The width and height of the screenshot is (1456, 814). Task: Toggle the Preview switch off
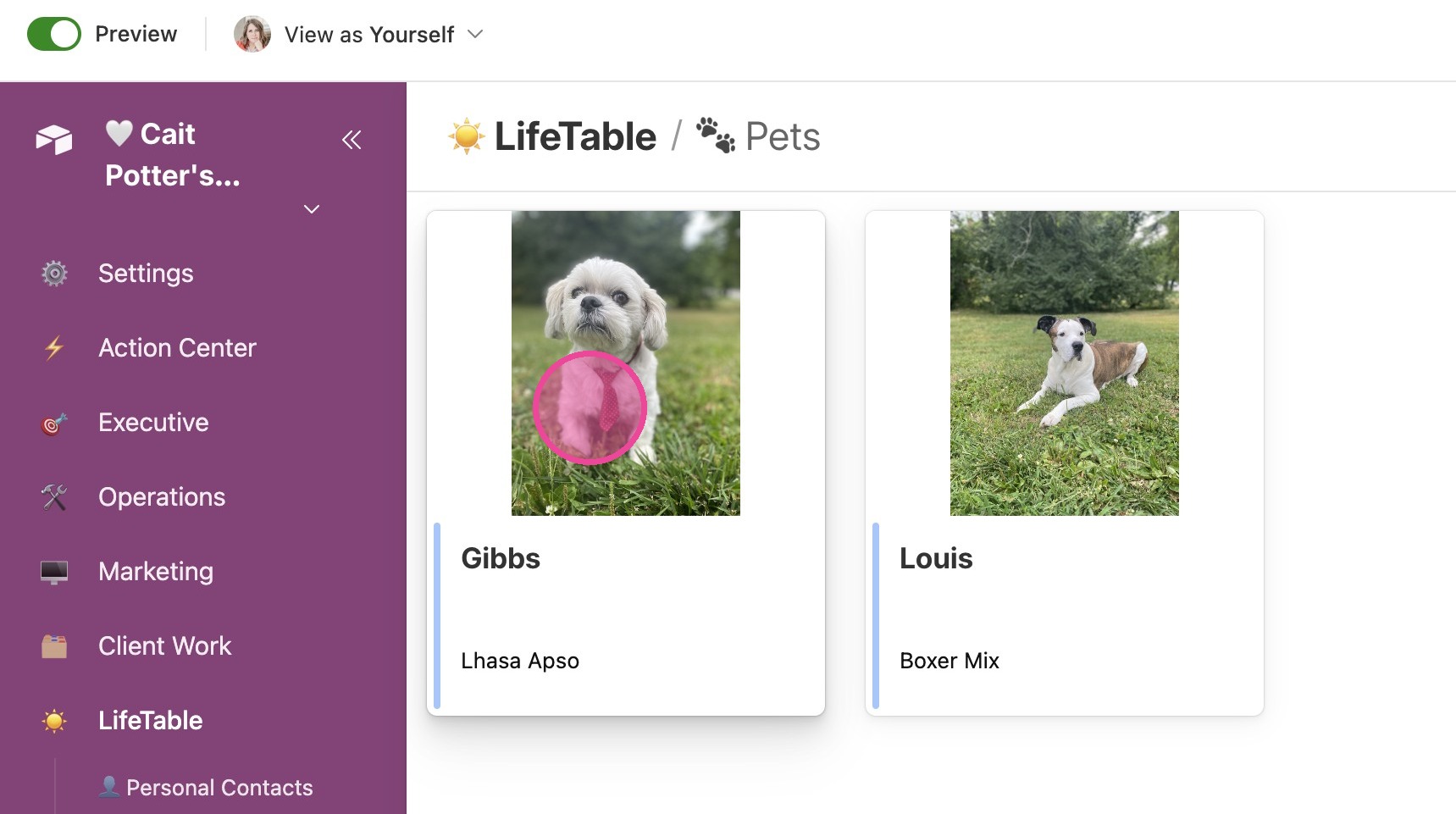tap(54, 34)
